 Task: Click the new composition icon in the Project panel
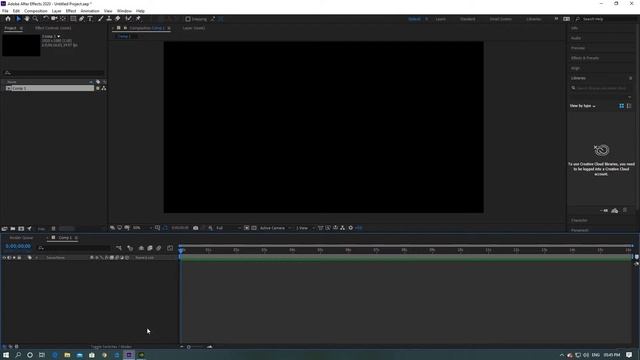click(x=21, y=229)
